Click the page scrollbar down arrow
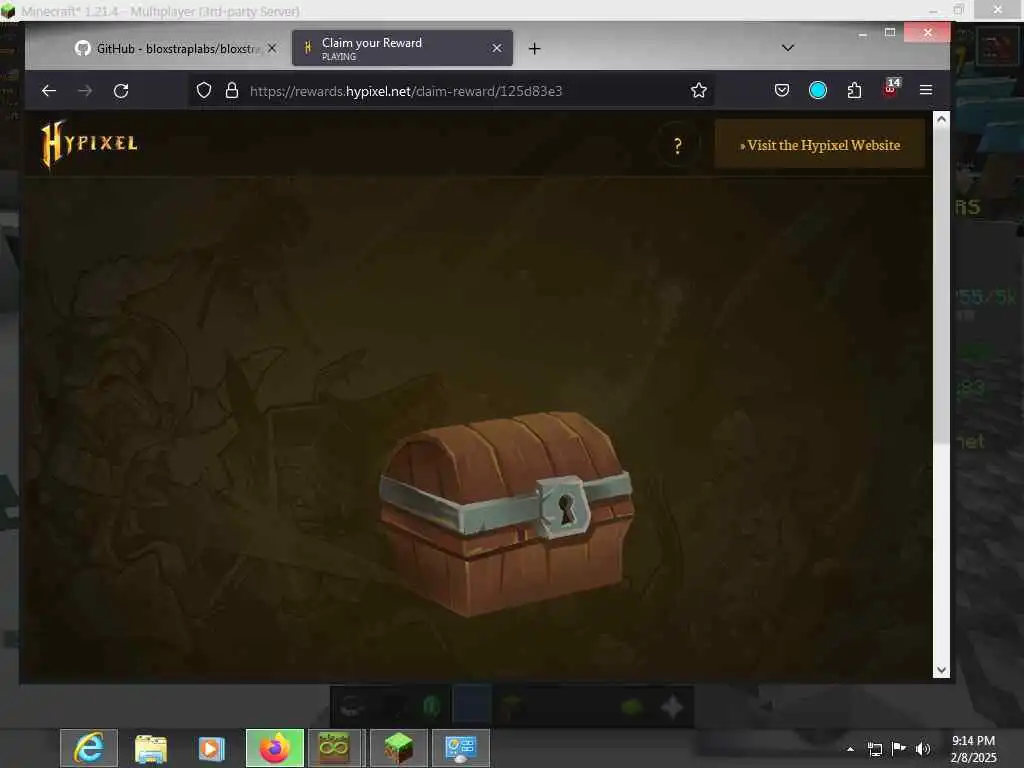Screen dimensions: 1024x768 click(941, 670)
